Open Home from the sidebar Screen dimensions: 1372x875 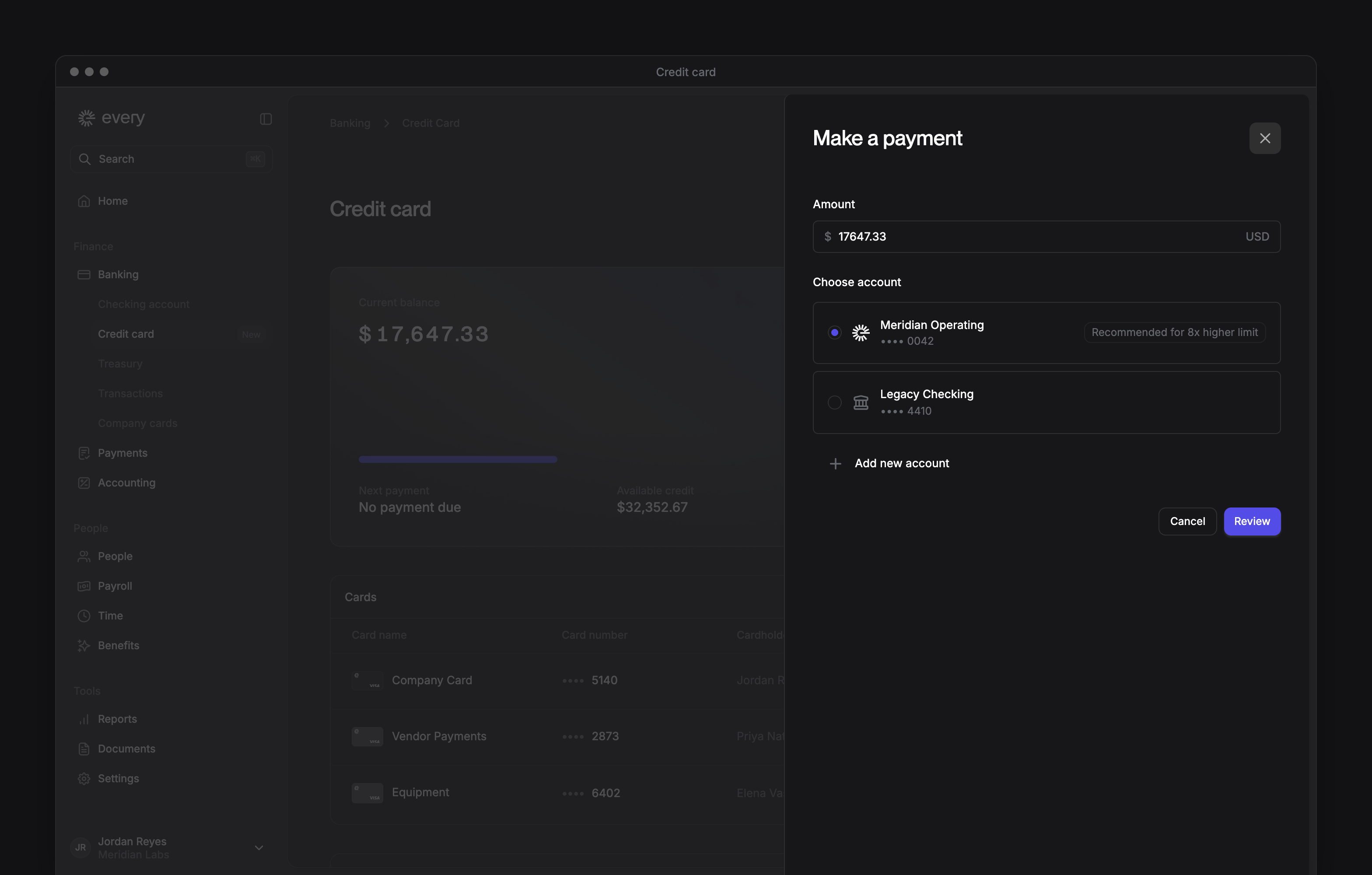[x=112, y=201]
